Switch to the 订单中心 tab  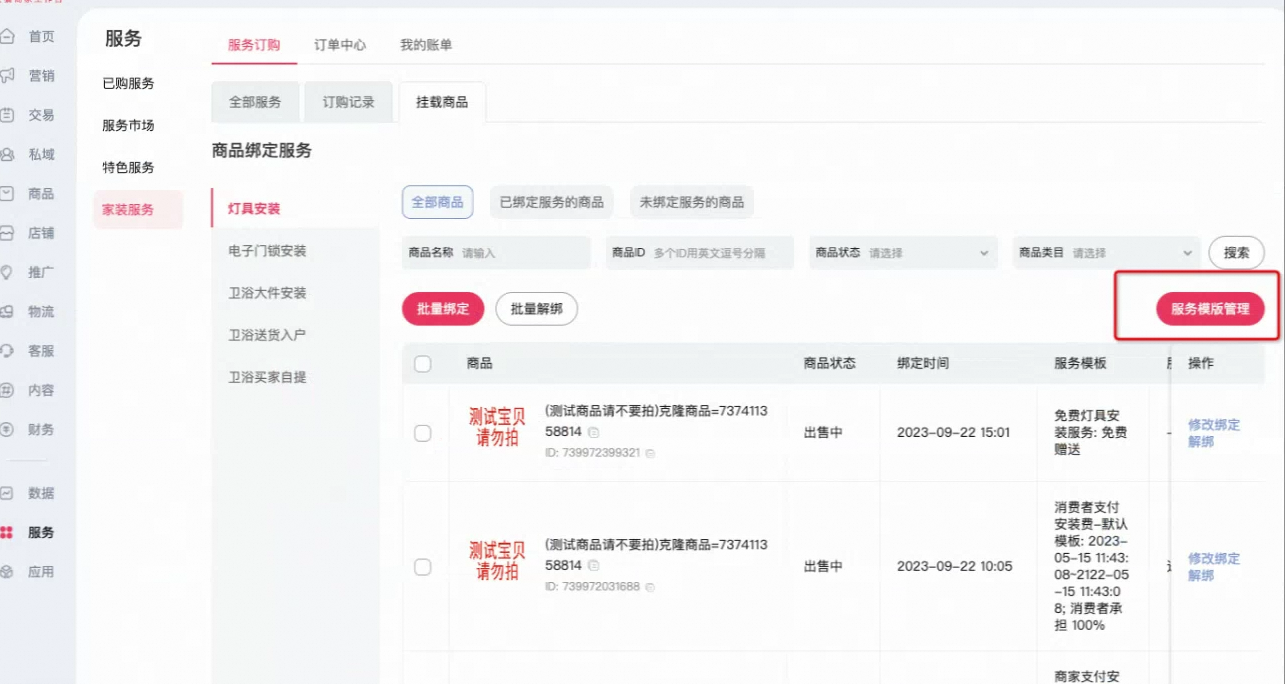coord(340,45)
